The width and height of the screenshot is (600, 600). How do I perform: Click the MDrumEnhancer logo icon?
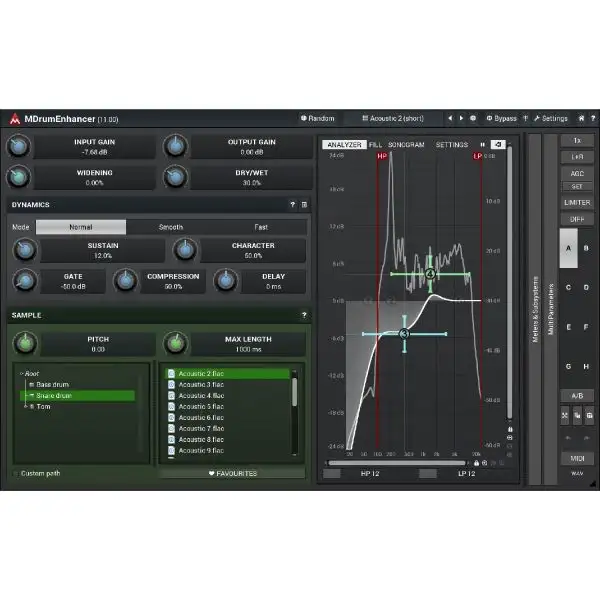(15, 119)
